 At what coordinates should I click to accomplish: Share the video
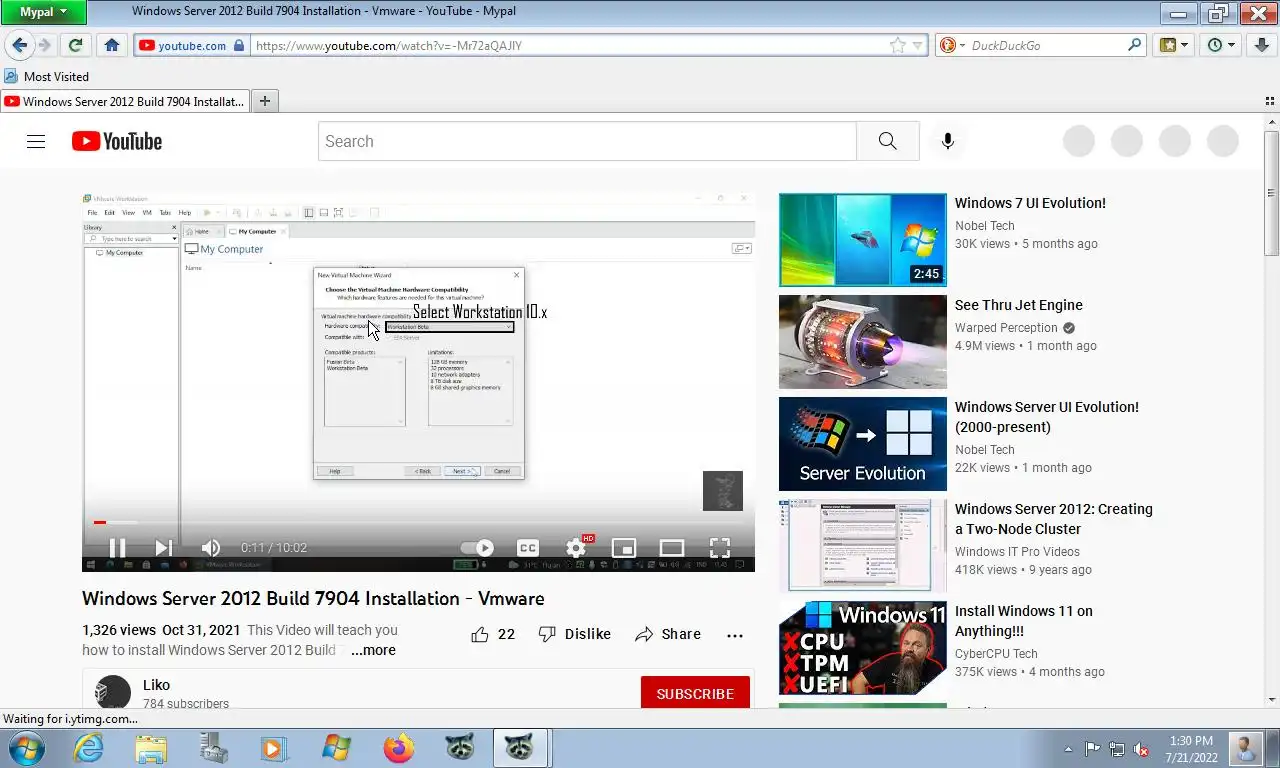[x=668, y=634]
